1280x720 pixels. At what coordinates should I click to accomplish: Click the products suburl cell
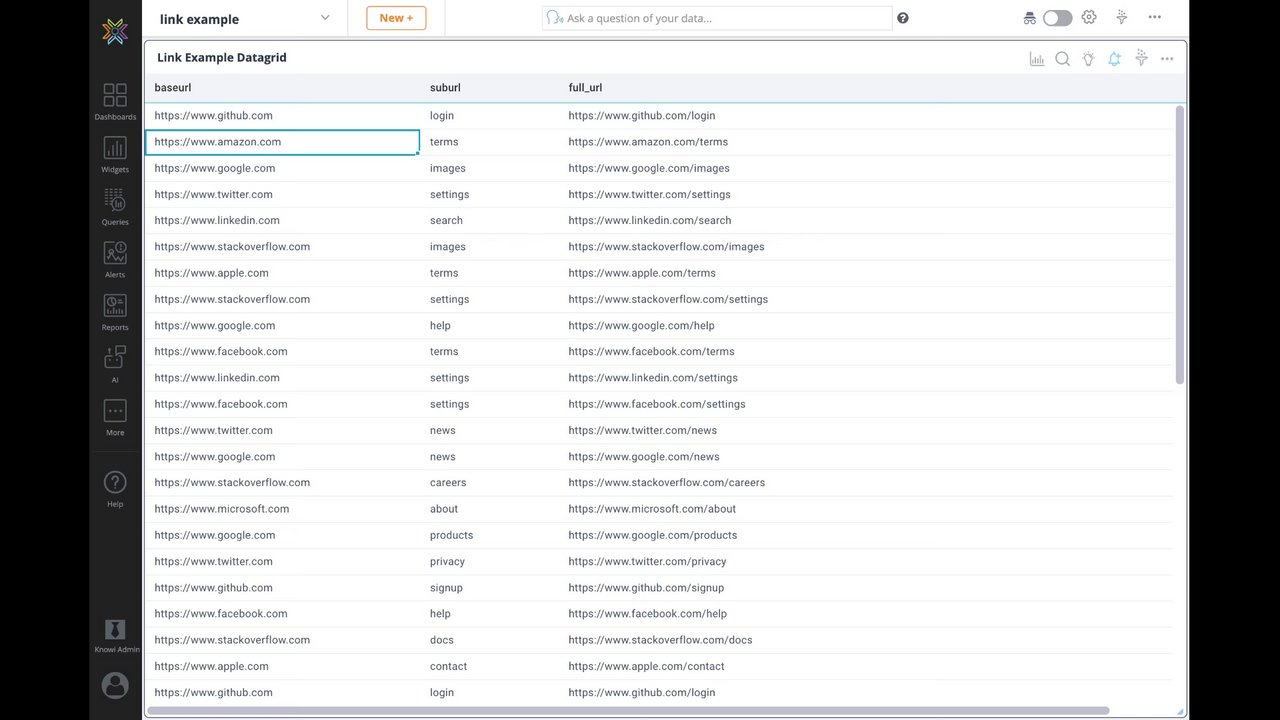click(x=490, y=535)
